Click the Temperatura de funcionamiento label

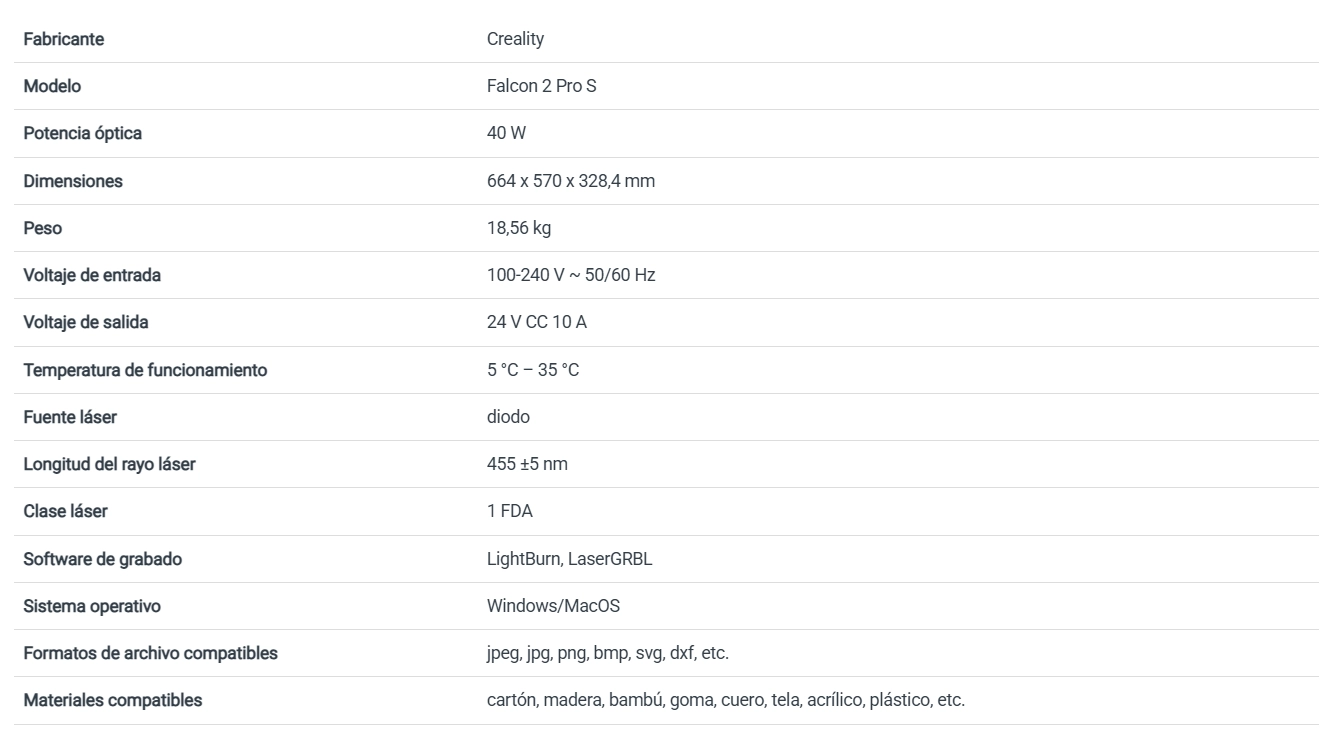[x=146, y=370]
